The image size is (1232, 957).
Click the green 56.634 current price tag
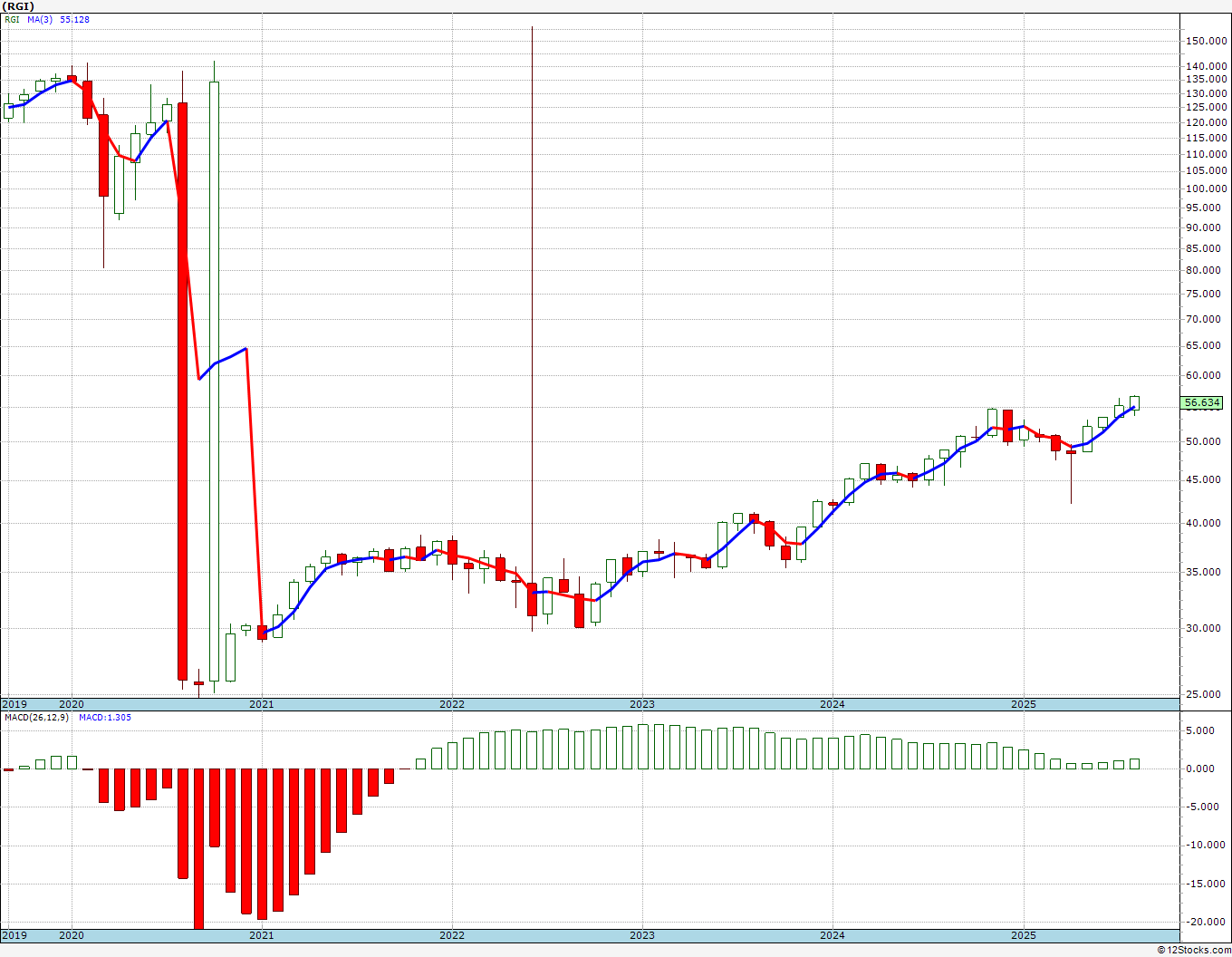[x=1202, y=402]
